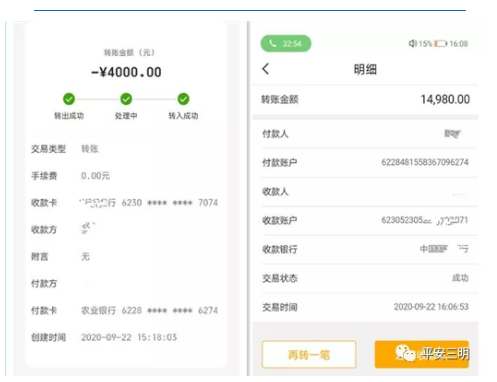497x382 pixels.
Task: Tap the 处理中 green checkmark
Action: (126, 99)
